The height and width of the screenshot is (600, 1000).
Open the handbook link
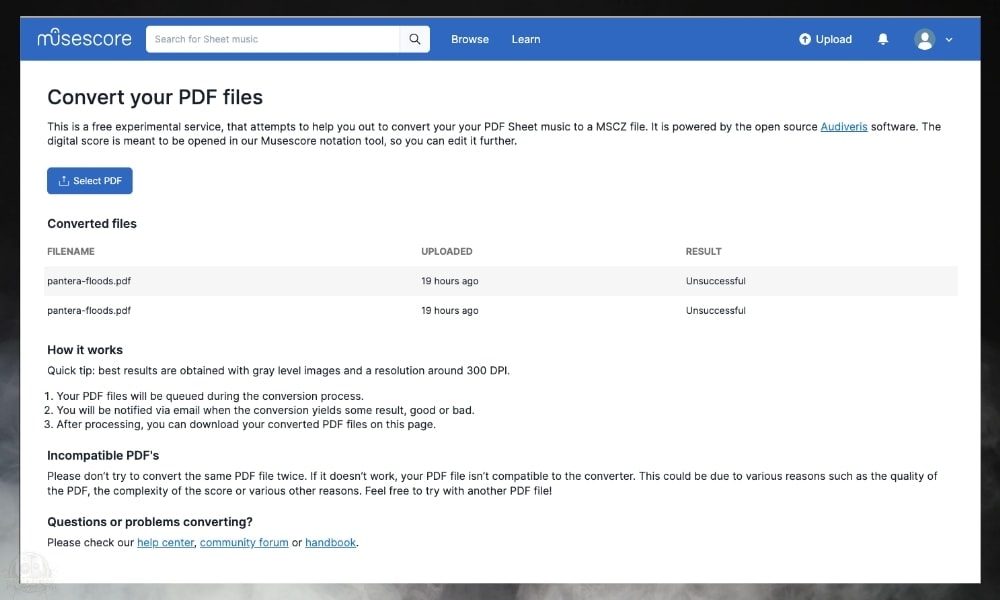330,542
